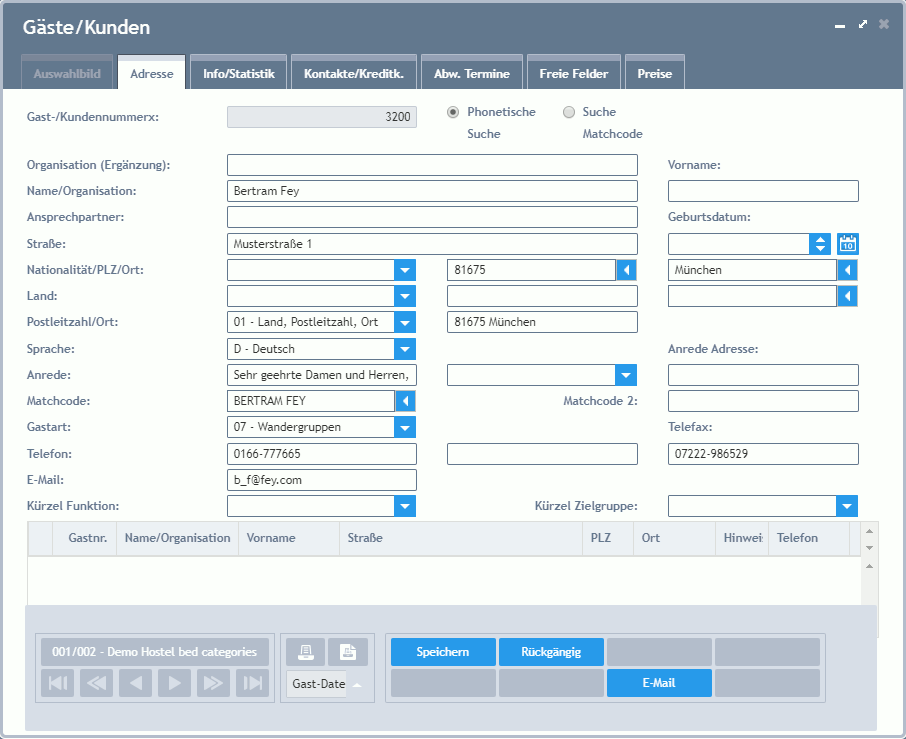The height and width of the screenshot is (739, 906).
Task: Click the lookup arrow beside PLZ 81675
Action: (x=626, y=270)
